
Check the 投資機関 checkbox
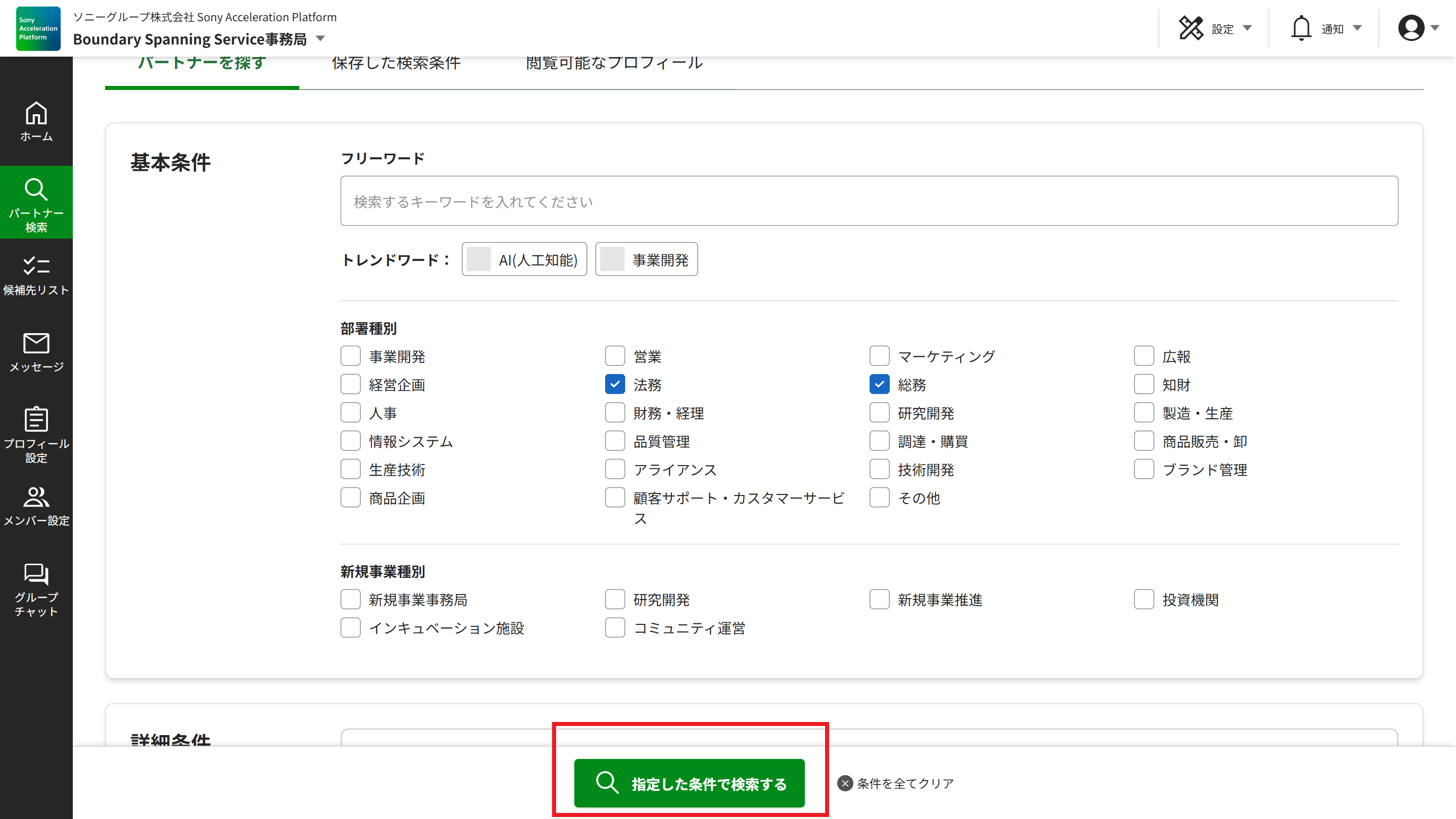coord(1144,599)
